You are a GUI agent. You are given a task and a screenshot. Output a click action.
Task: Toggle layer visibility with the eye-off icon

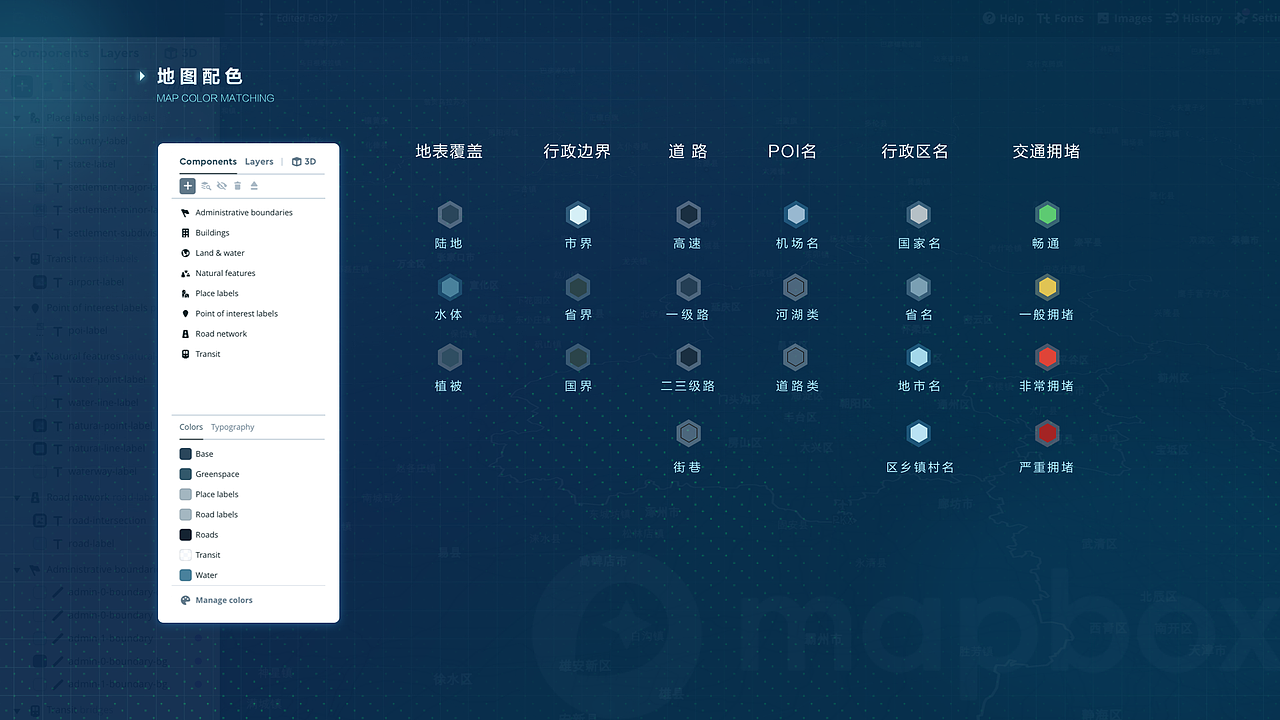[221, 186]
